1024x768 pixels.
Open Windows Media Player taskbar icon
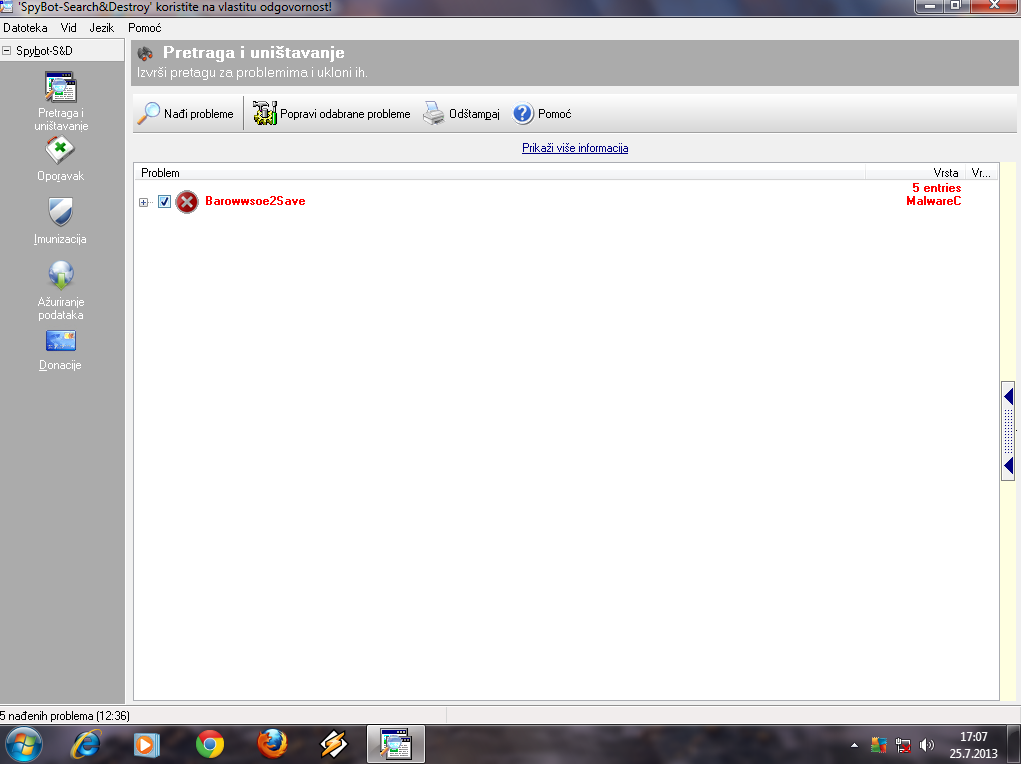147,744
